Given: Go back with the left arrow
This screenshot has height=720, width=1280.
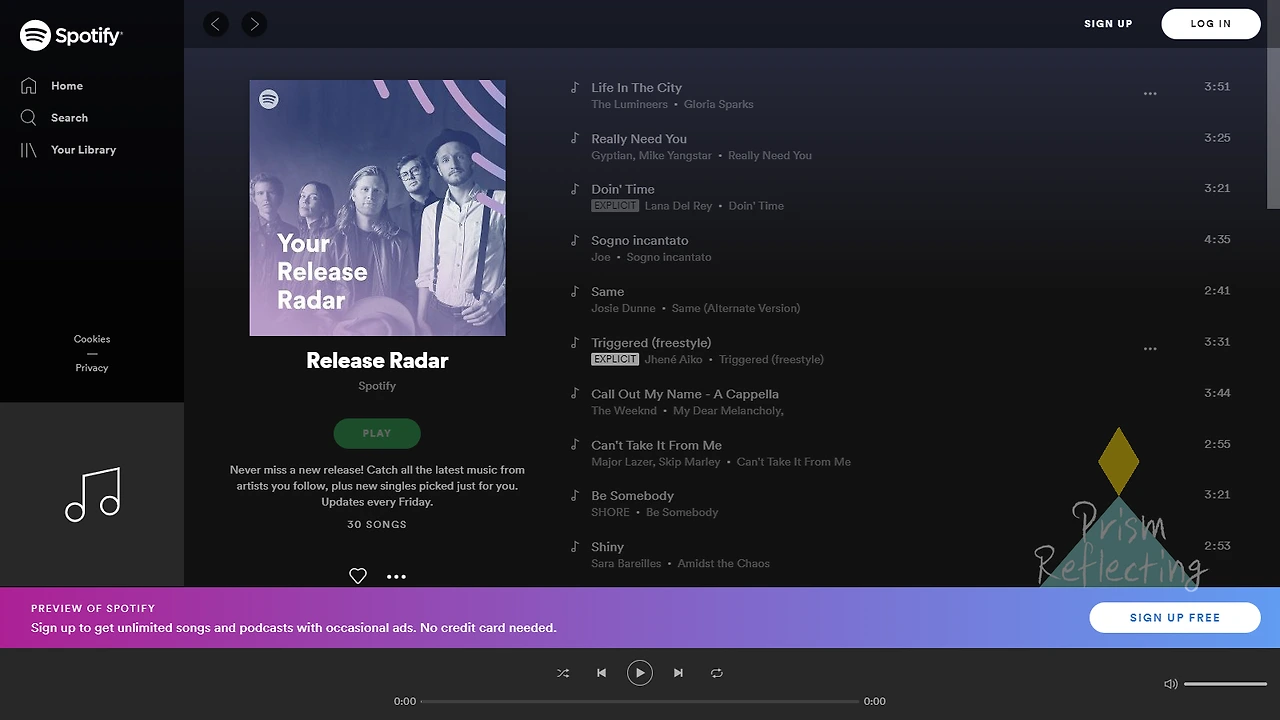Looking at the screenshot, I should coord(216,24).
